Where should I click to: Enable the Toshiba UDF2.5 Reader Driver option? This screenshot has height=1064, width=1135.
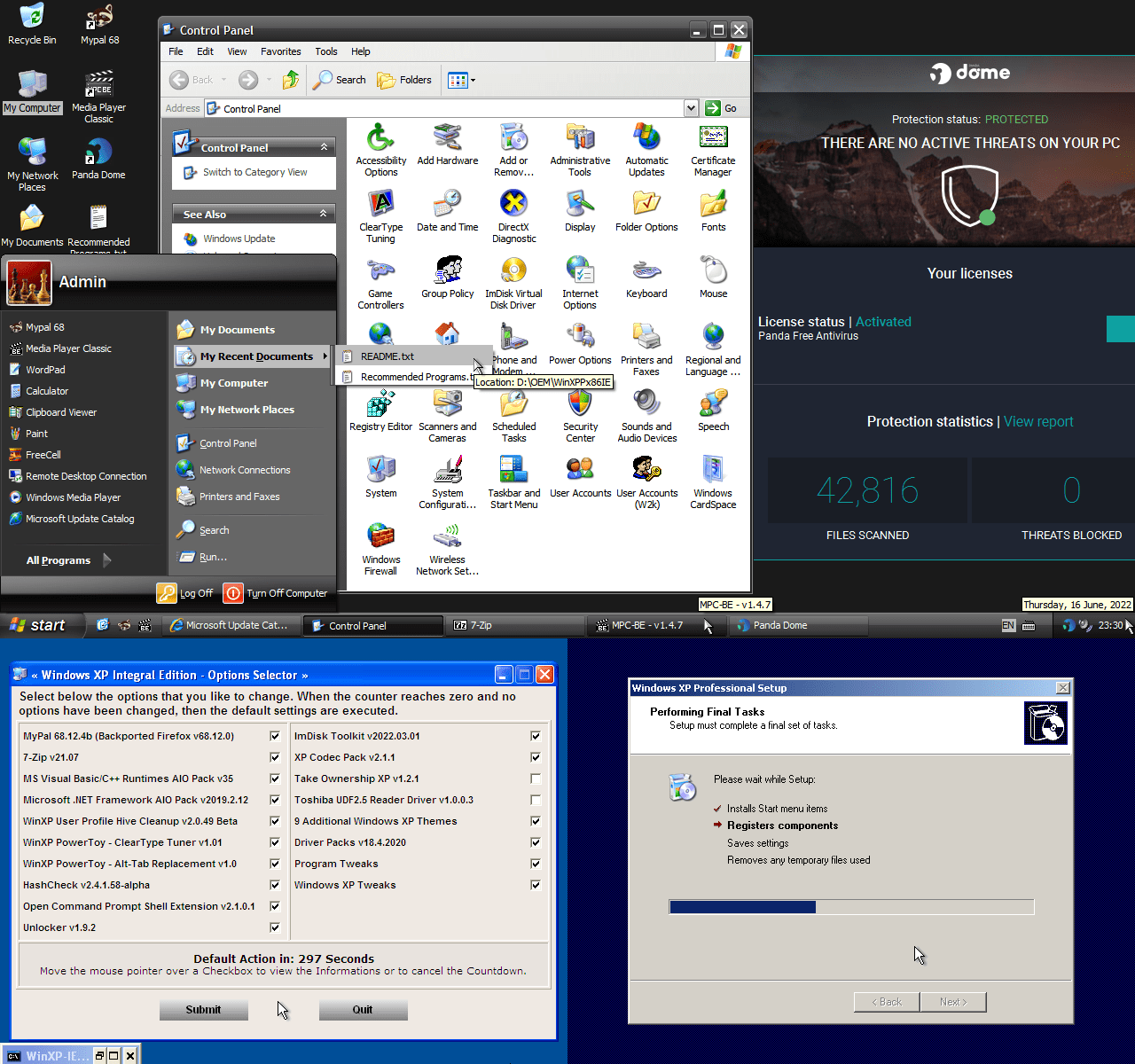(x=535, y=800)
